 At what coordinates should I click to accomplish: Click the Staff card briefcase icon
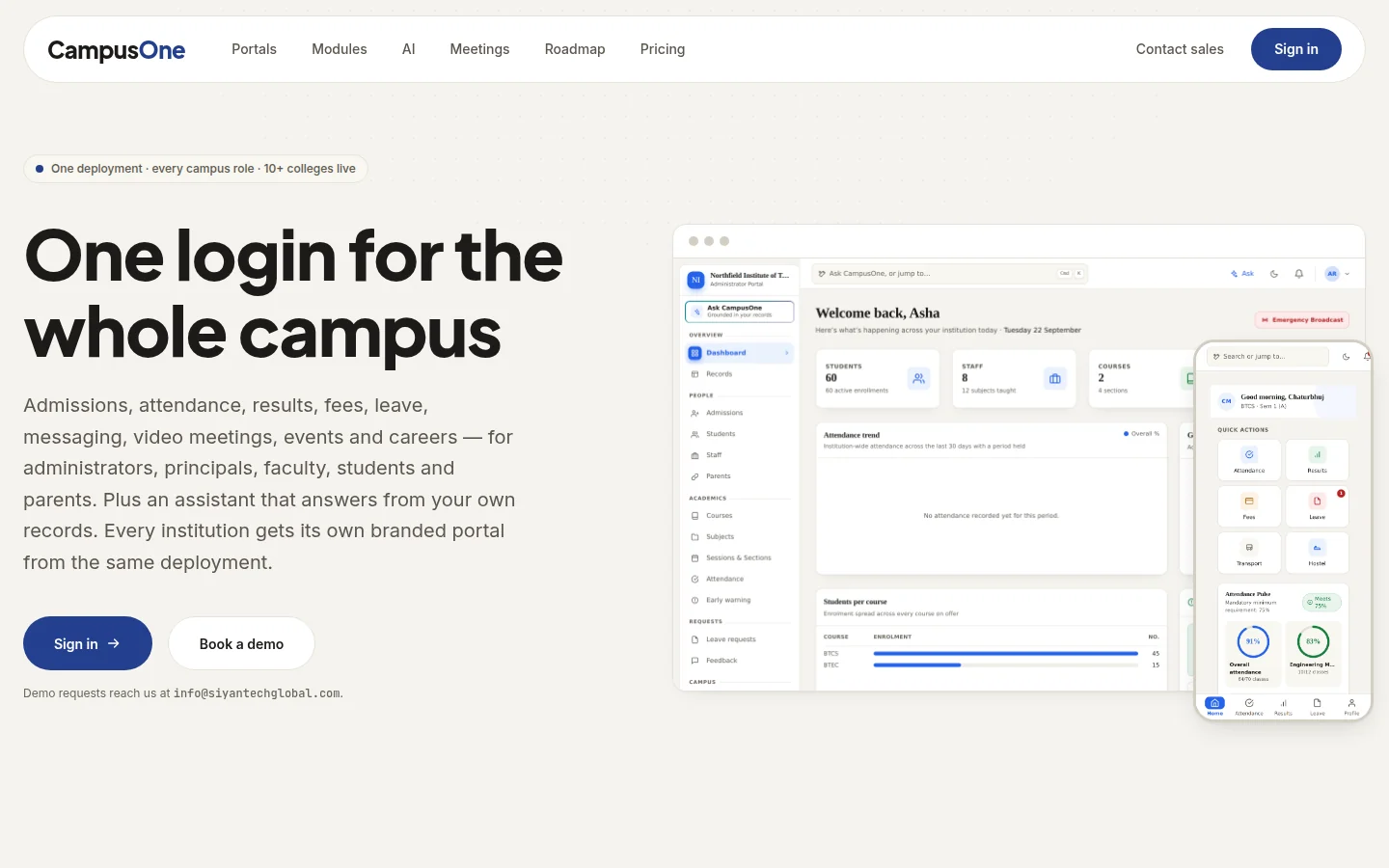[x=1055, y=379]
